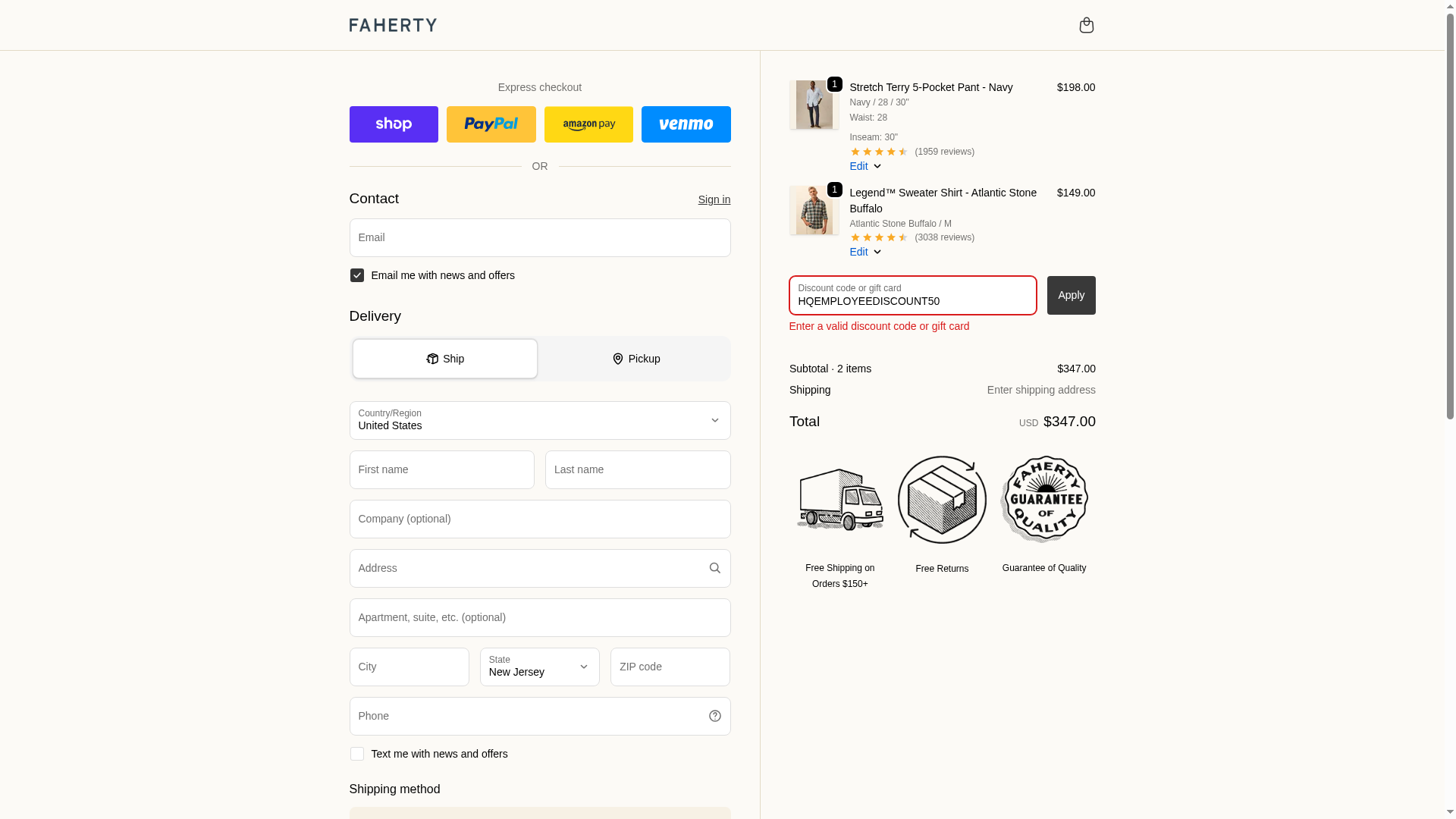
Task: Select the Ship delivery option
Action: [x=445, y=359]
